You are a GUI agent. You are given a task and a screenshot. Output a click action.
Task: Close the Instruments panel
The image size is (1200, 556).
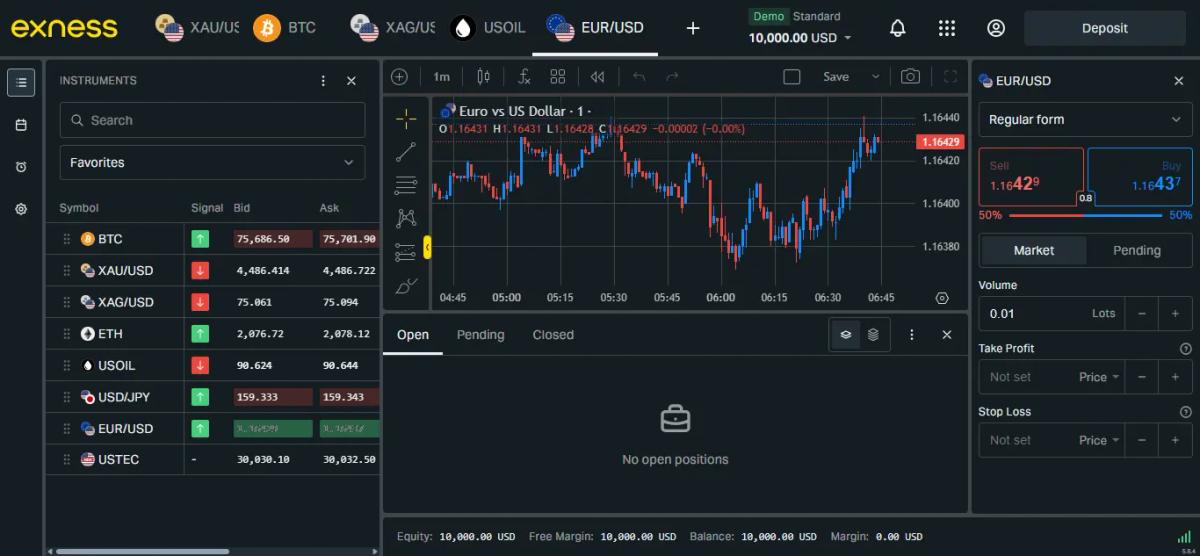tap(351, 81)
